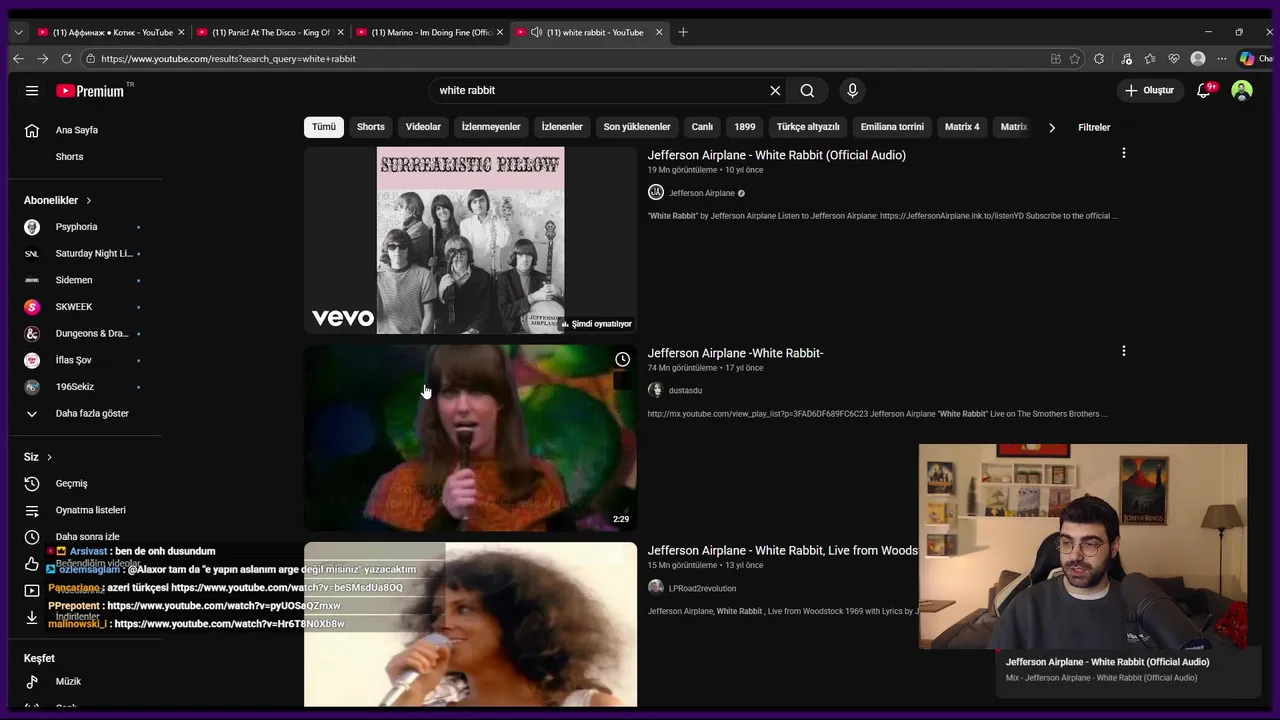Open Jefferson Airplane - White Rabbit (Official Audio) title
Image resolution: width=1280 pixels, height=720 pixels.
click(x=776, y=155)
